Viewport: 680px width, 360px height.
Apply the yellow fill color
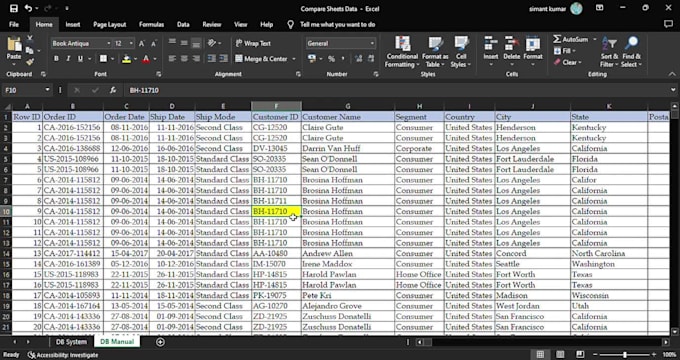(126, 59)
